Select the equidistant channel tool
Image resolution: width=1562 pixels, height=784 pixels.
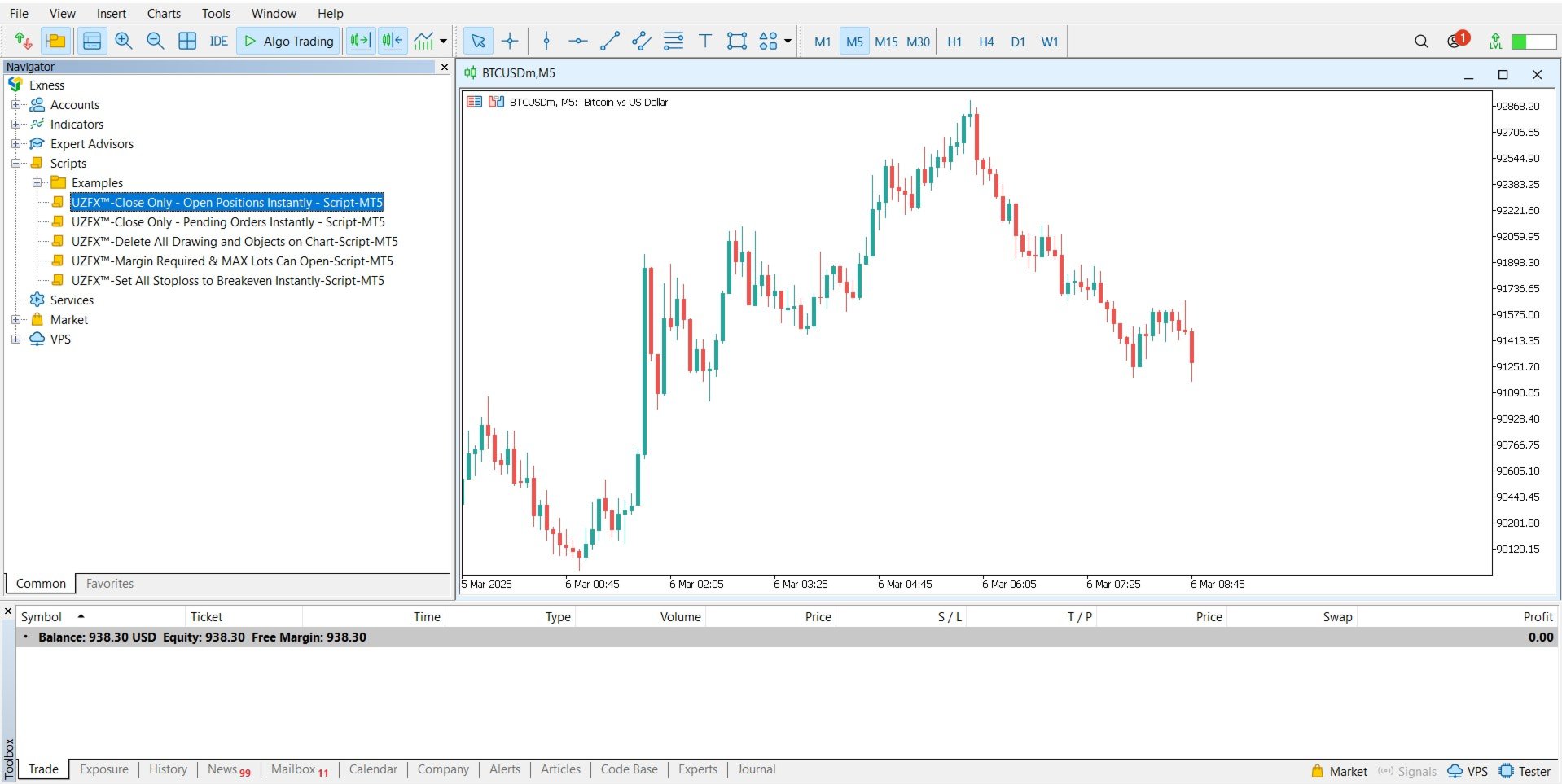pyautogui.click(x=642, y=41)
